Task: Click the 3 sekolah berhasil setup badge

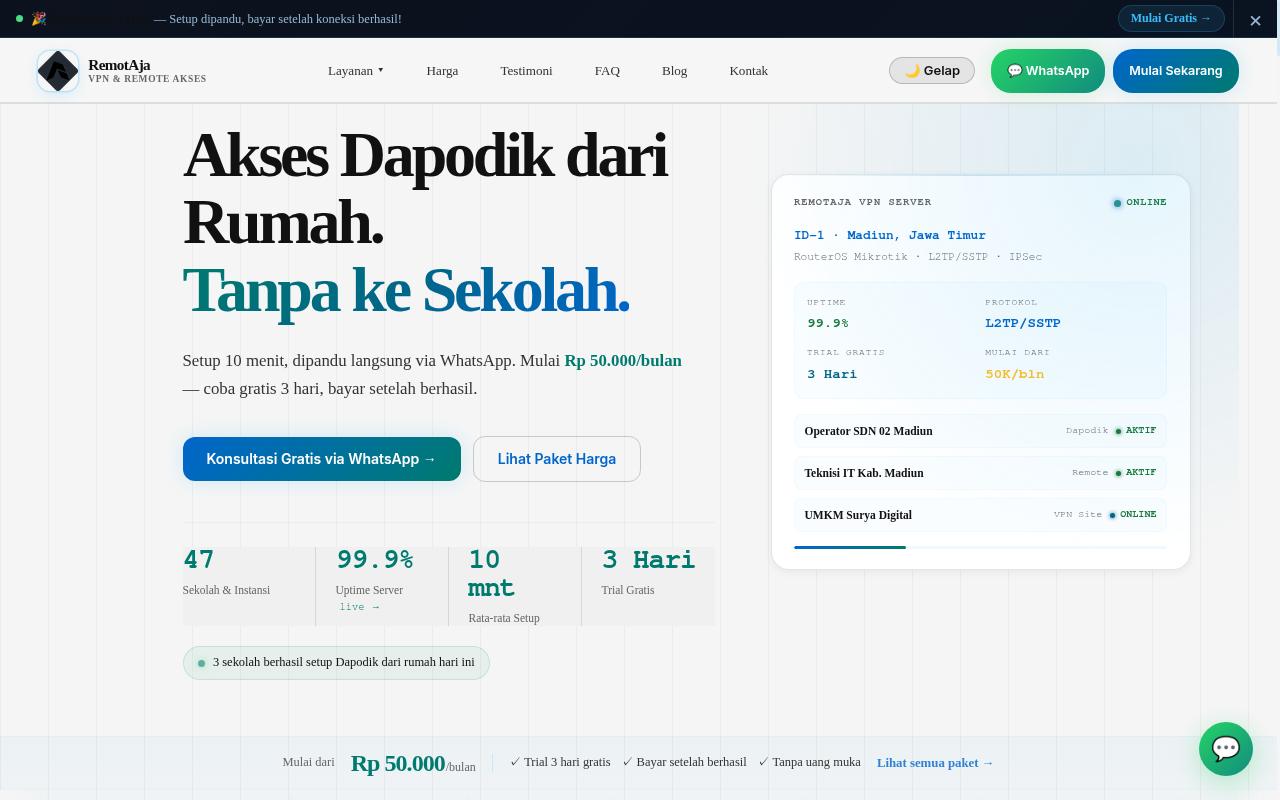Action: pyautogui.click(x=336, y=663)
